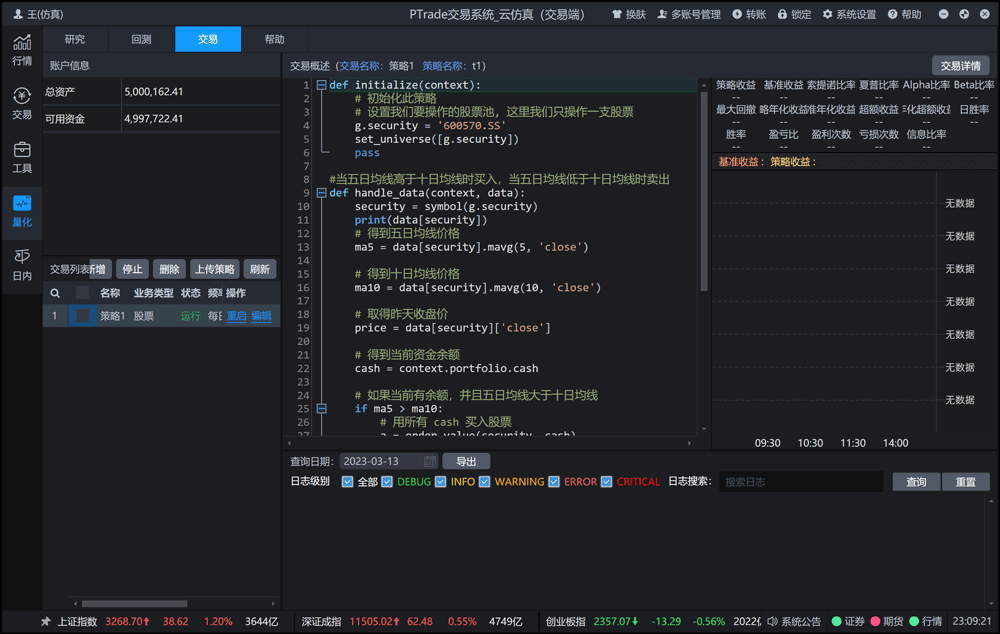Image resolution: width=1000 pixels, height=634 pixels.
Task: Click the user account icon 王(仿真)
Action: [17, 14]
